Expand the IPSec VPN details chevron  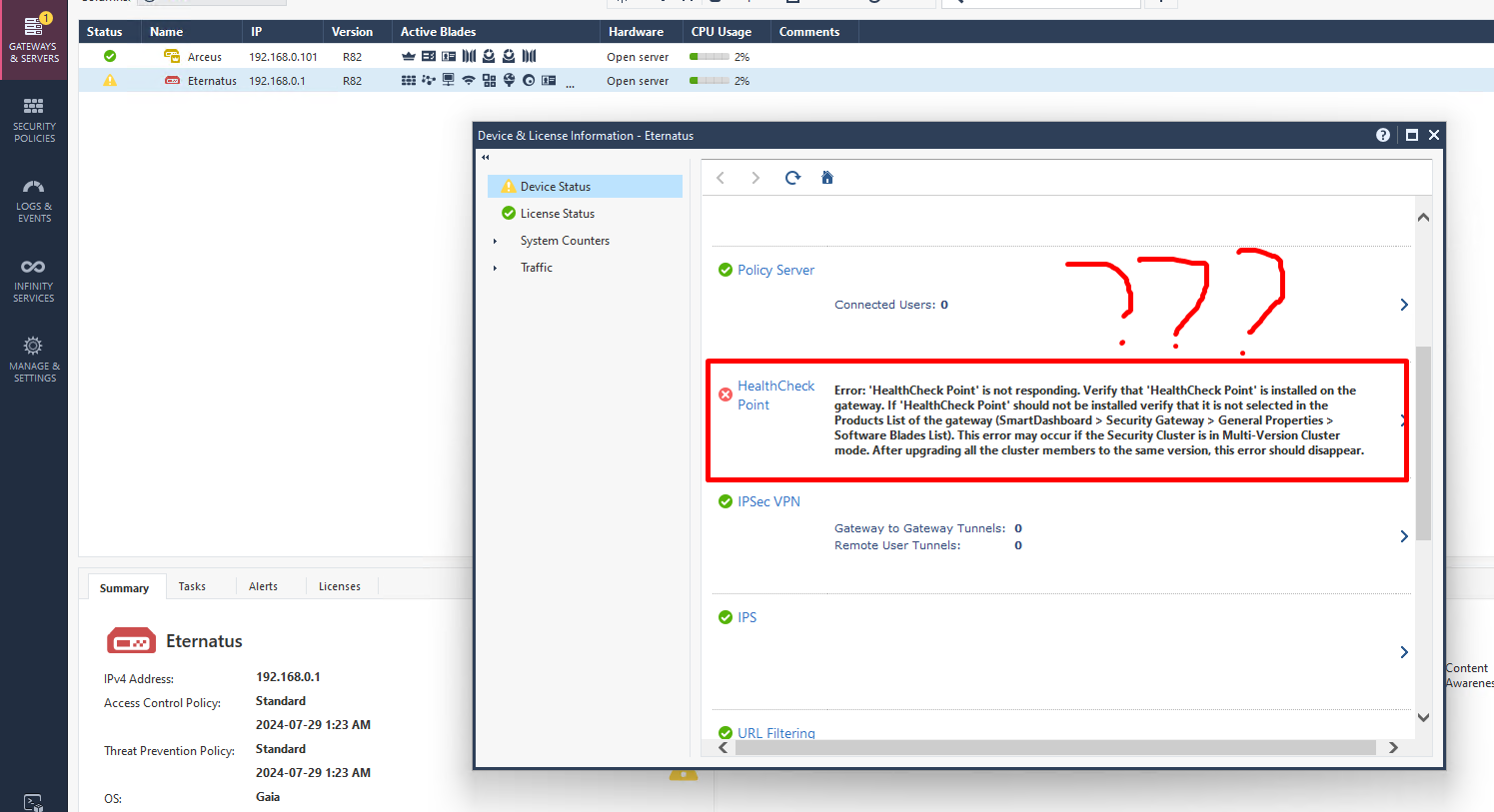click(1404, 536)
